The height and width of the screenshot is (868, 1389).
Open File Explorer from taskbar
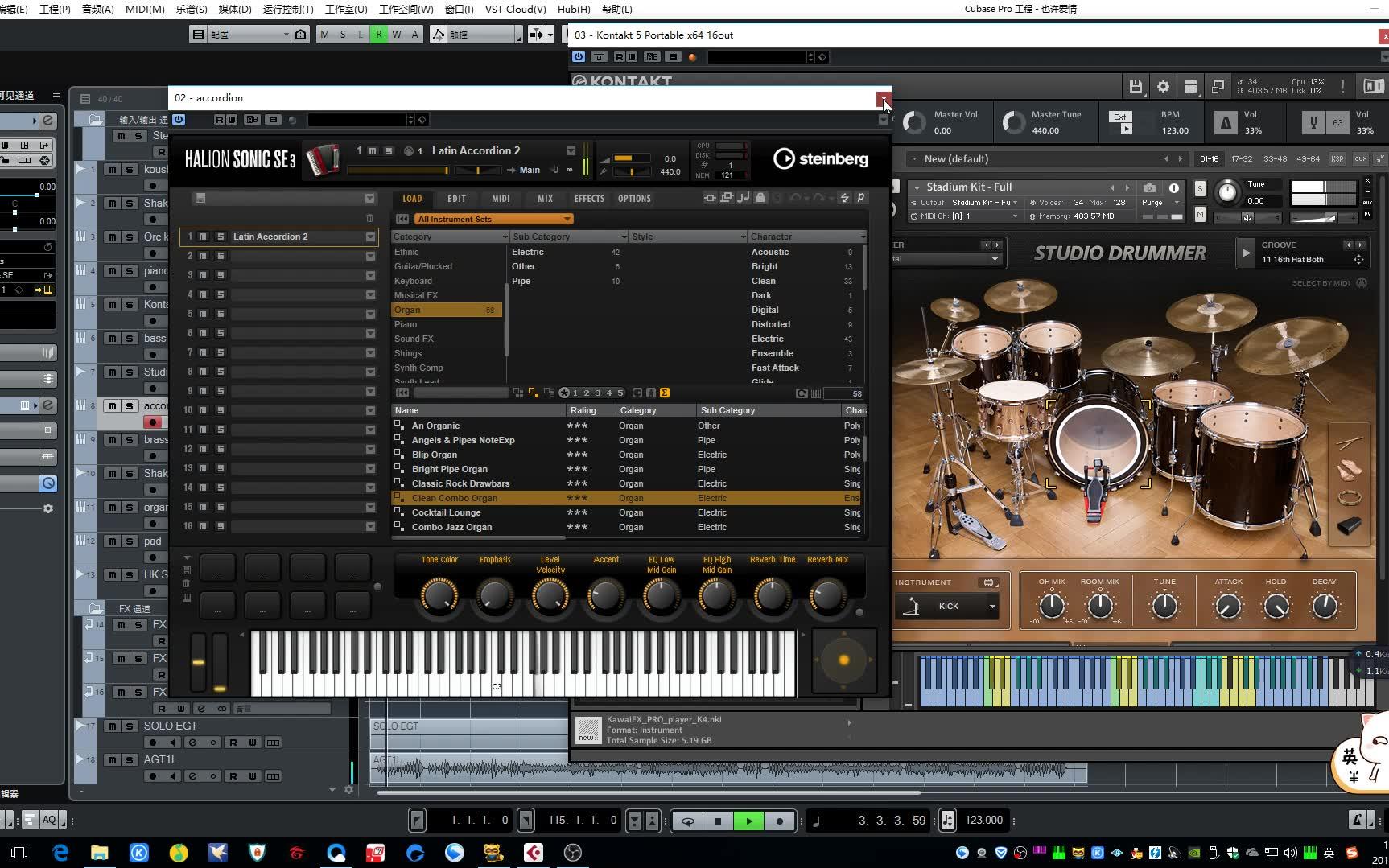[x=100, y=853]
